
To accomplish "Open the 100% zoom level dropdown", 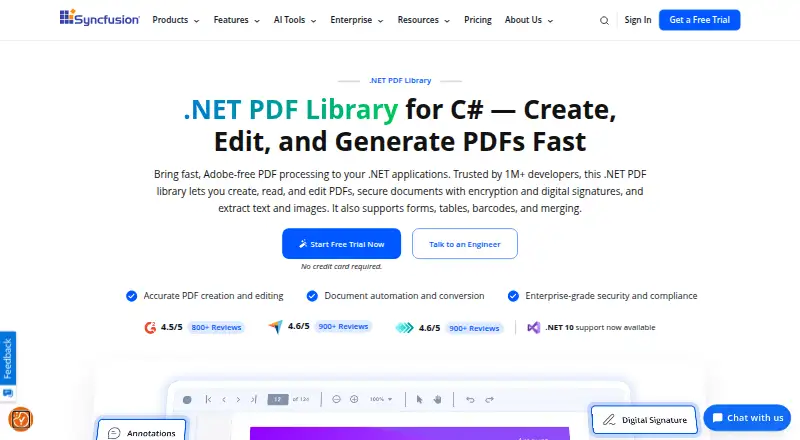I will (381, 399).
